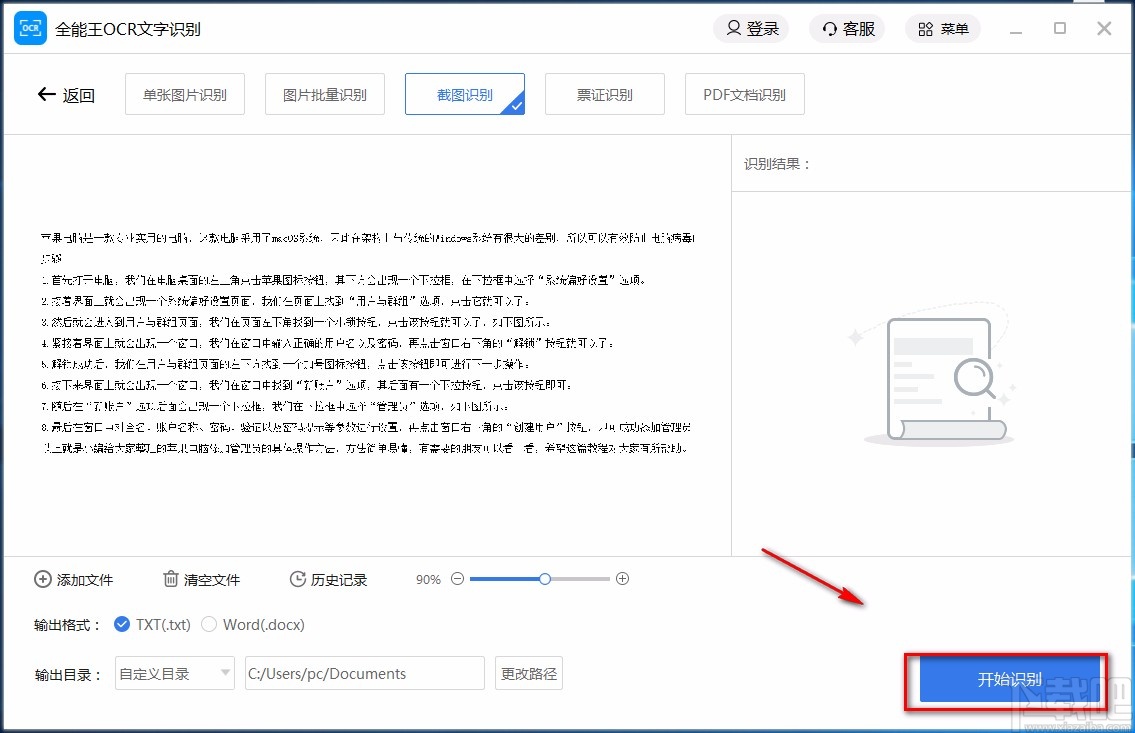Select the 添加文件 add files icon

point(43,579)
